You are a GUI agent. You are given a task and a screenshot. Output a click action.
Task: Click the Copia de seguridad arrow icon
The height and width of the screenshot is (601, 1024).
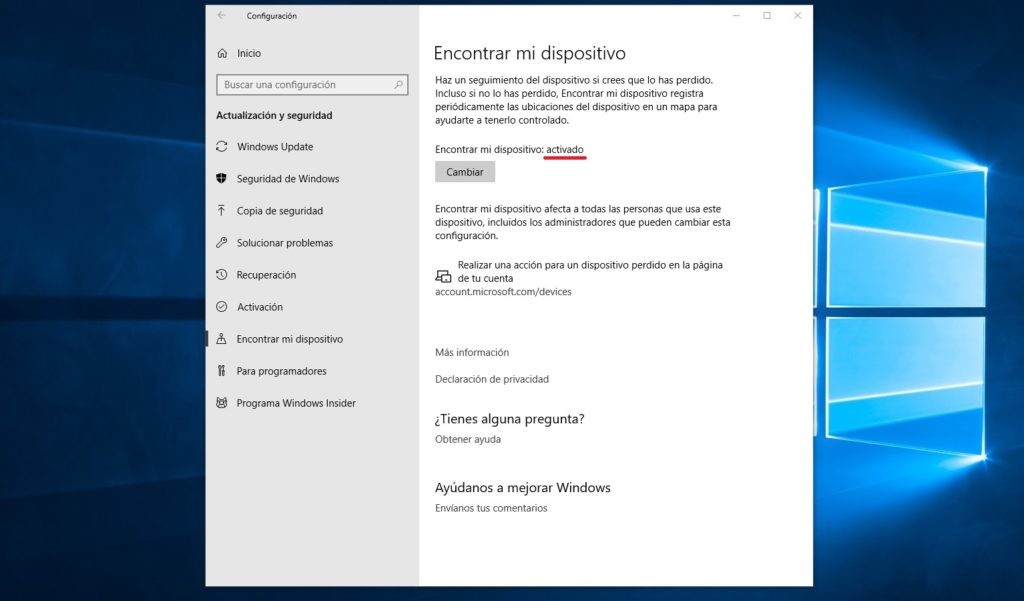[221, 210]
